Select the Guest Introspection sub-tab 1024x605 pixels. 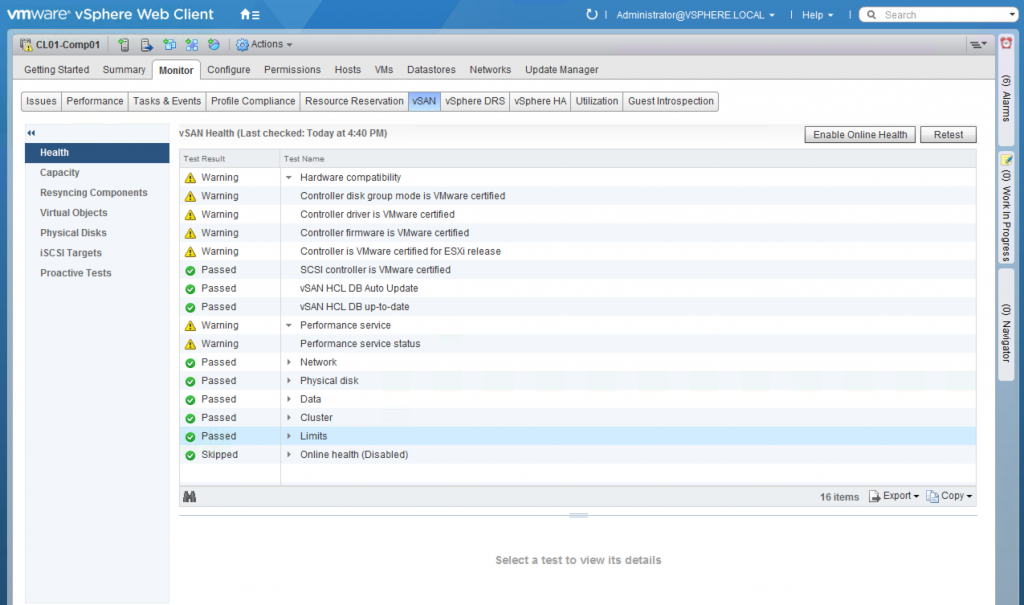[671, 101]
